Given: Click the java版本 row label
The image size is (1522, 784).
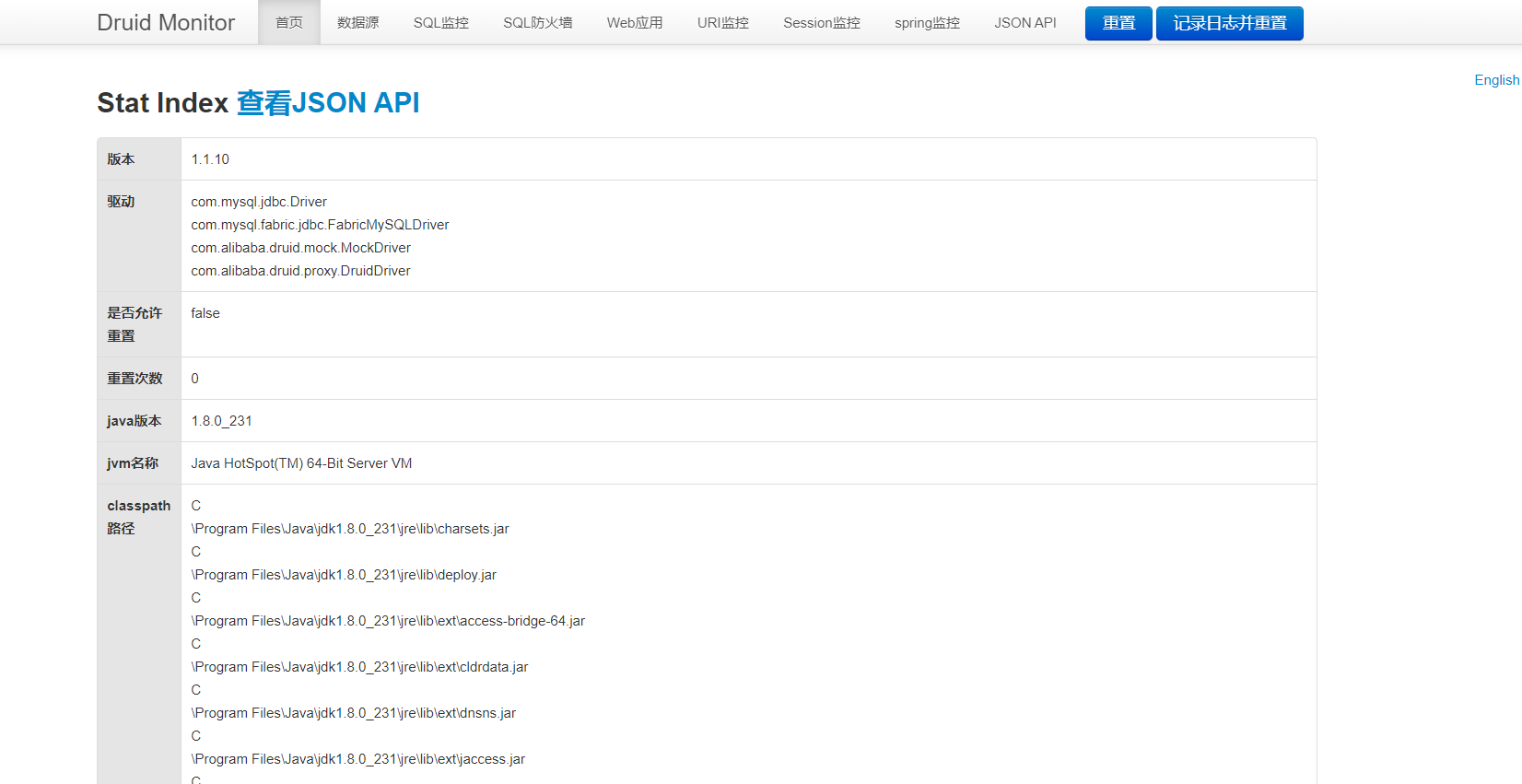Looking at the screenshot, I should [x=134, y=421].
